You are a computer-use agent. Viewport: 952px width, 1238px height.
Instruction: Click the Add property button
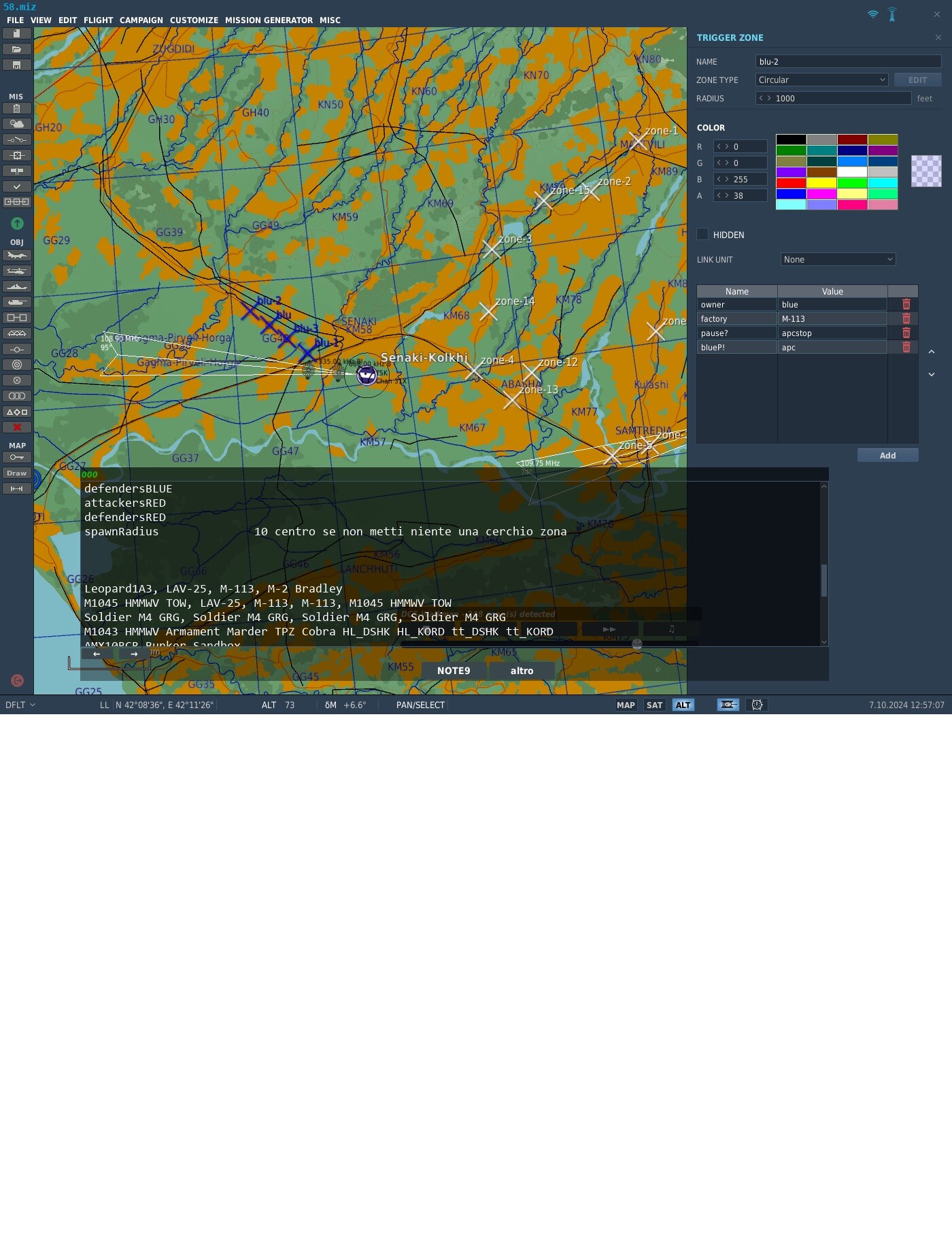point(887,455)
